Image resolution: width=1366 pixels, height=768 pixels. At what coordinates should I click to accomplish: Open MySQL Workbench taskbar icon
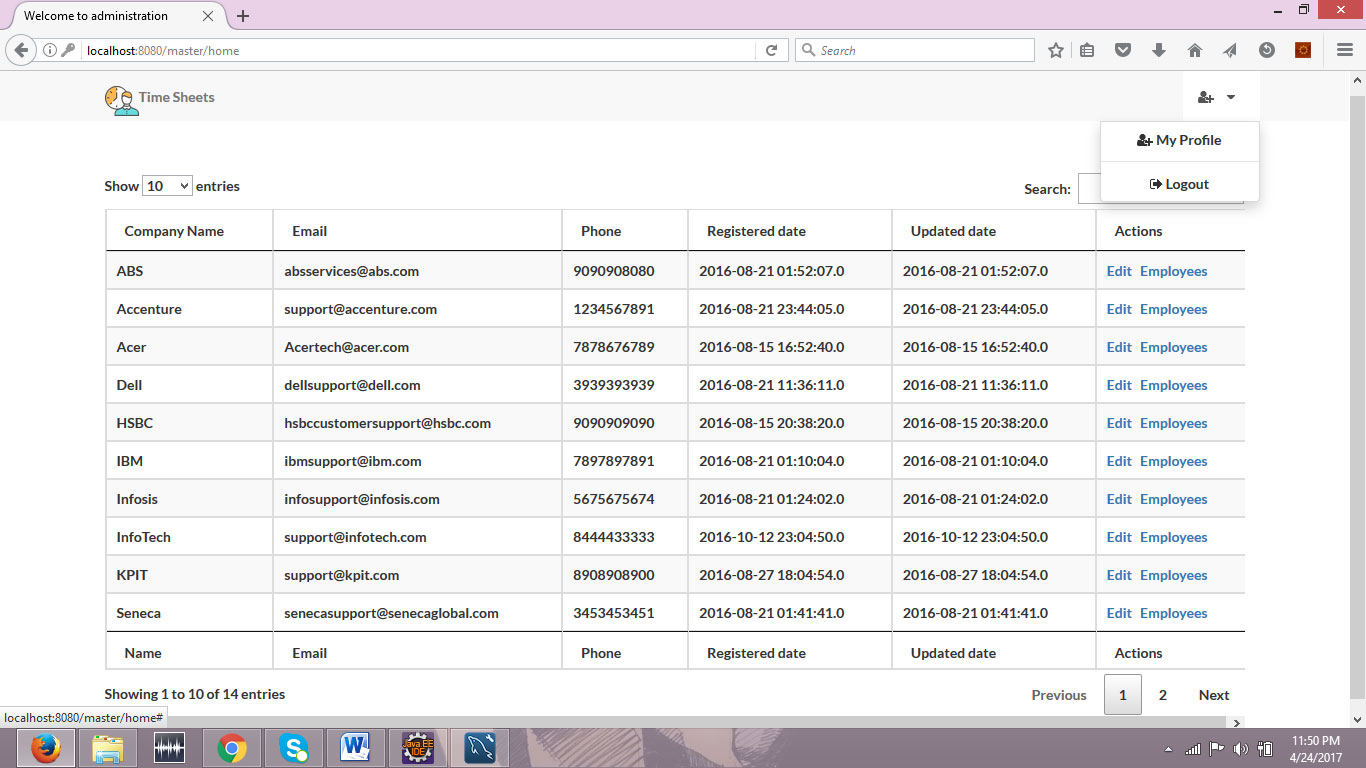point(480,748)
